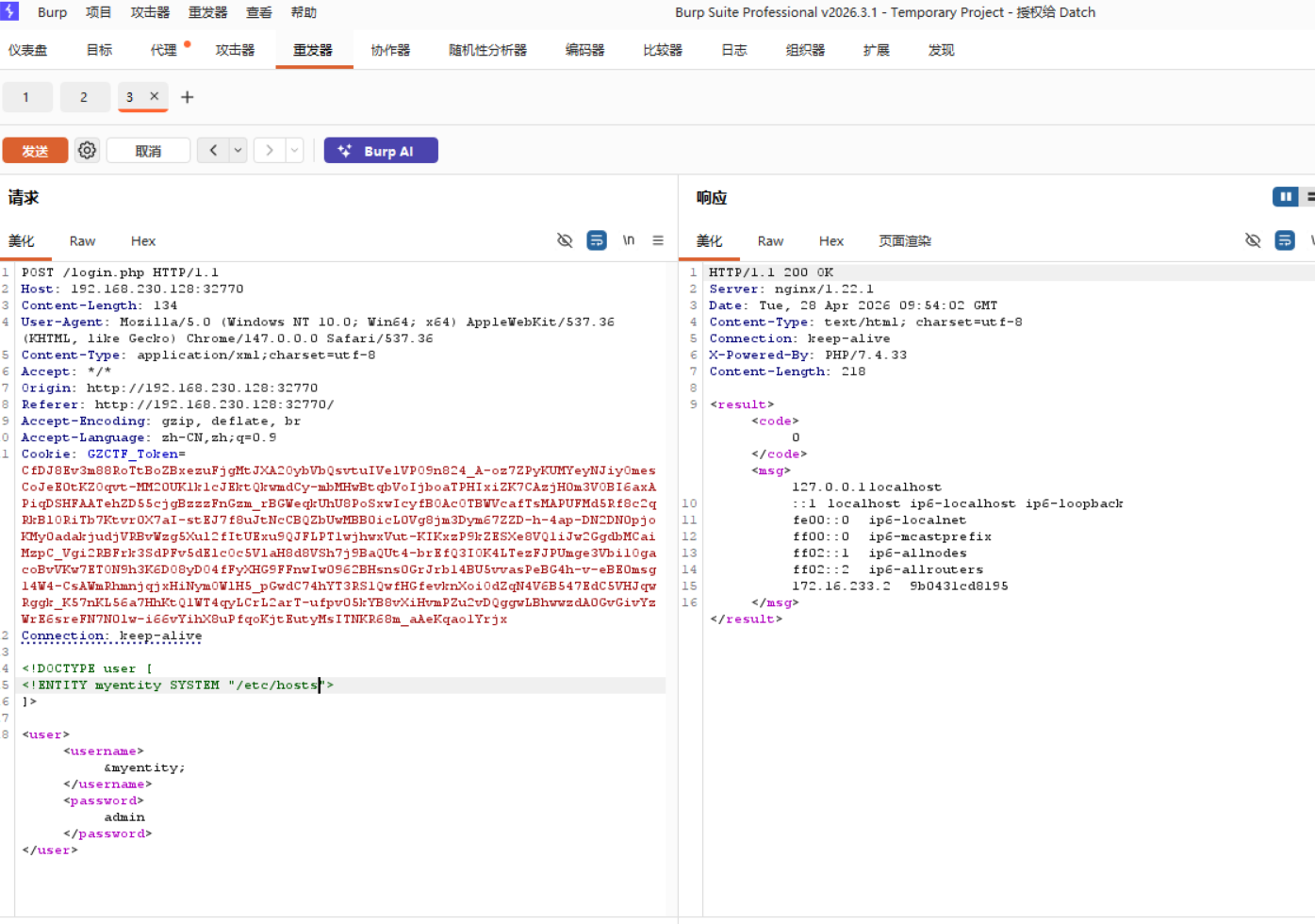
Task: Switch request view to Hex
Action: coord(143,241)
